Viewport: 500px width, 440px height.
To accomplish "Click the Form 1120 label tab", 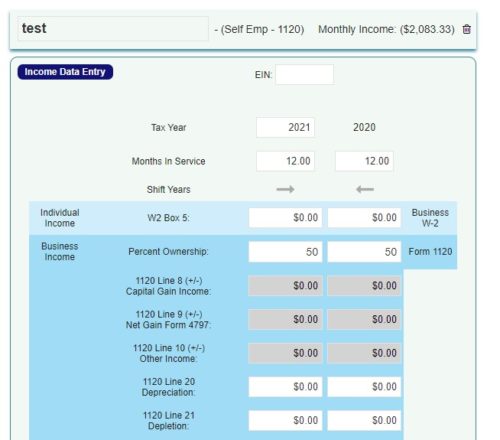I will (430, 252).
